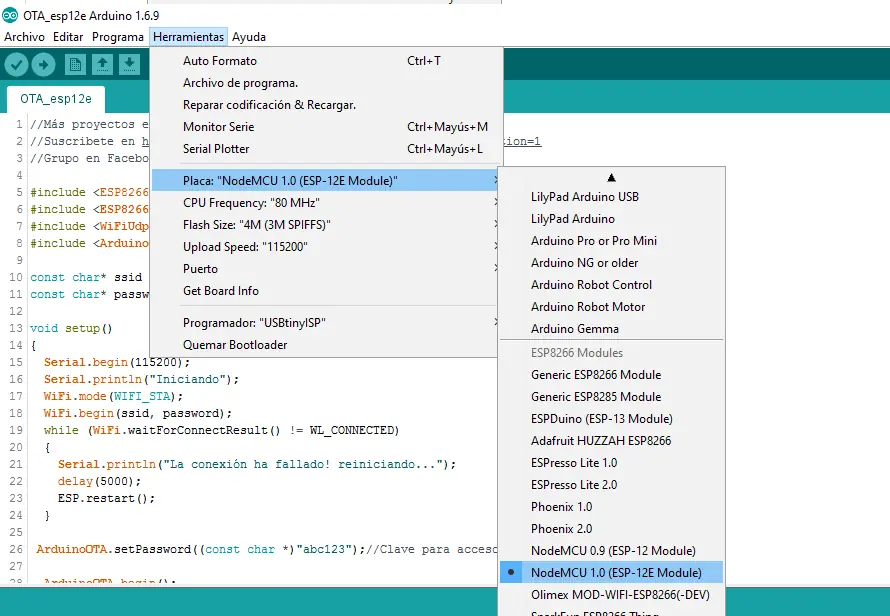
Task: Select Arduino NG or older board
Action: (x=611, y=263)
